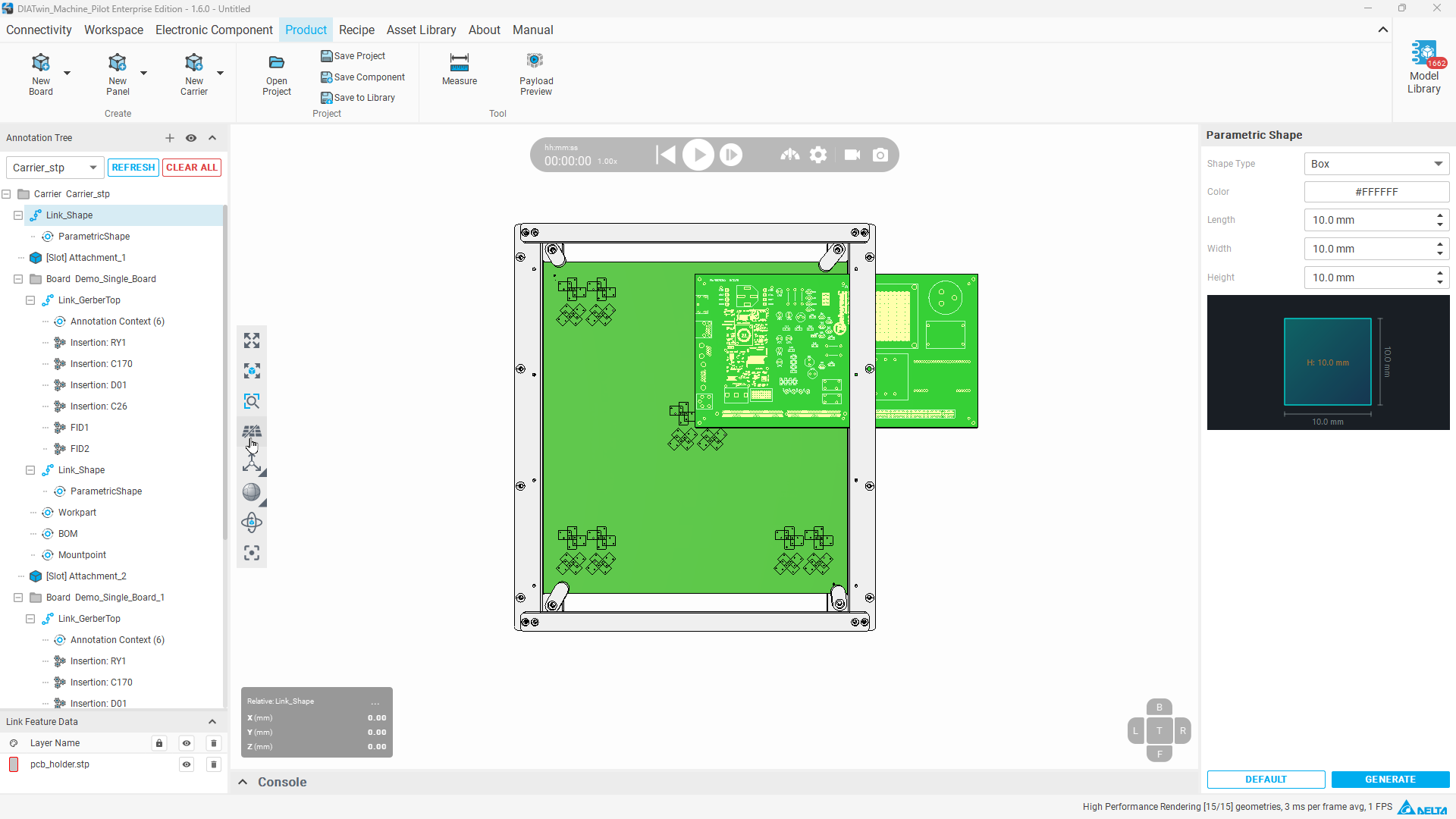Open Project from ribbon

(x=277, y=74)
